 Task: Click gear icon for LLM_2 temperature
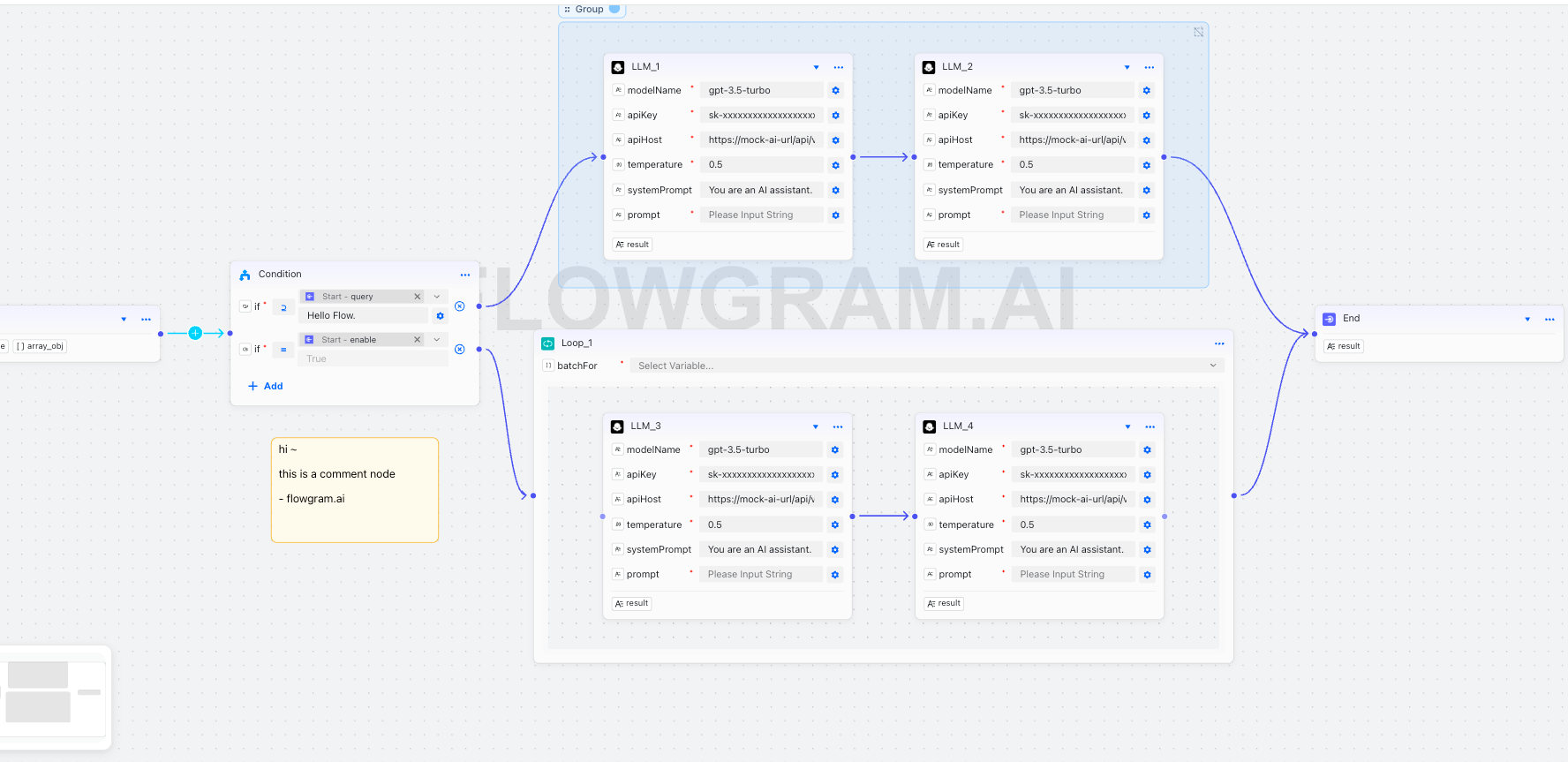1146,165
